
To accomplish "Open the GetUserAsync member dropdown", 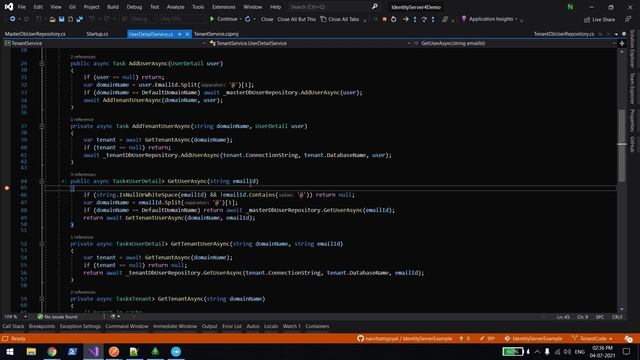I will tap(515, 43).
